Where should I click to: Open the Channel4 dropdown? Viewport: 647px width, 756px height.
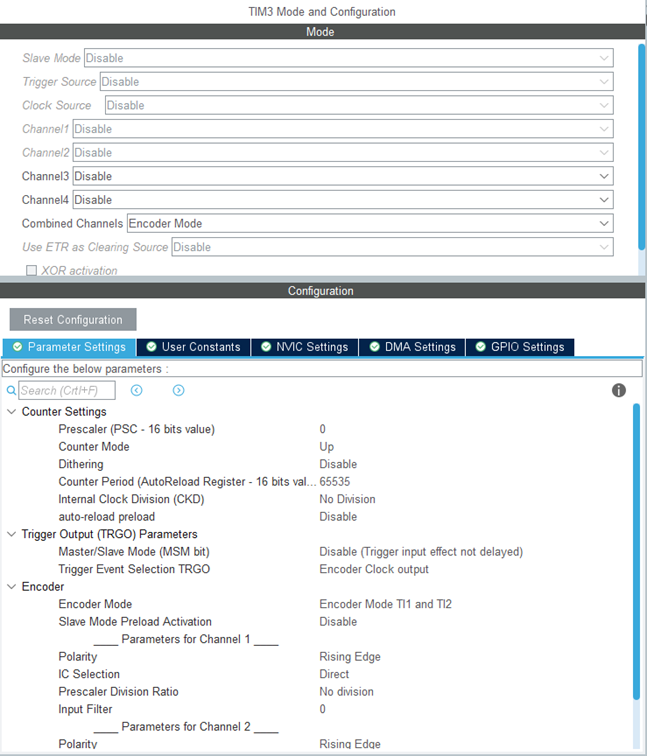[x=343, y=200]
